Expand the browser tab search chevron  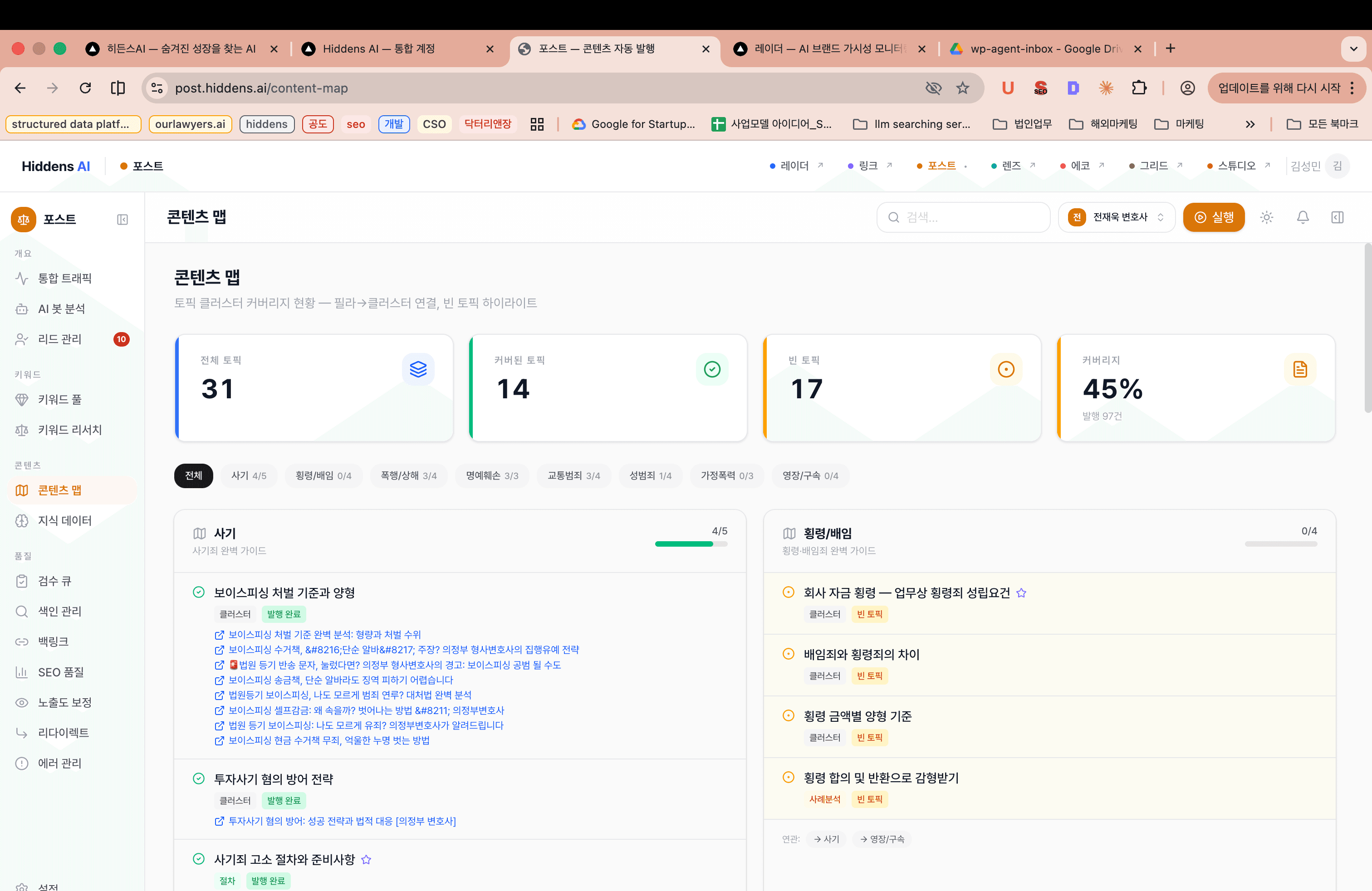coord(1353,49)
